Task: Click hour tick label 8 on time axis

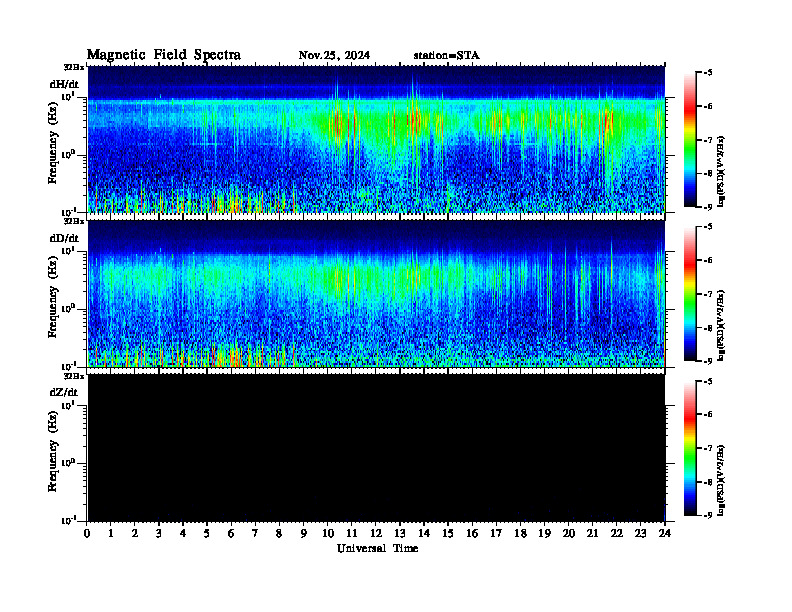Action: (279, 534)
